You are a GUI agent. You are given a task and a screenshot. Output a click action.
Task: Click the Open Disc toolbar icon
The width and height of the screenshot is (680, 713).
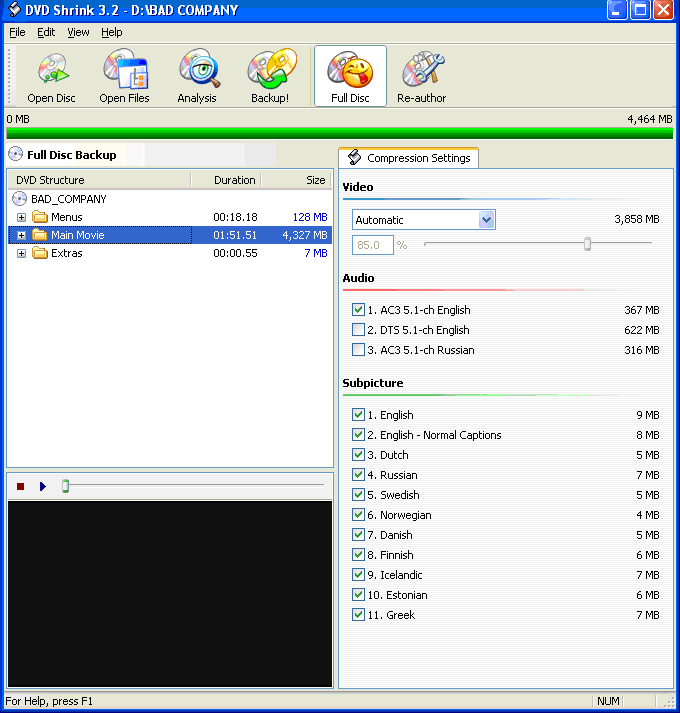point(51,76)
